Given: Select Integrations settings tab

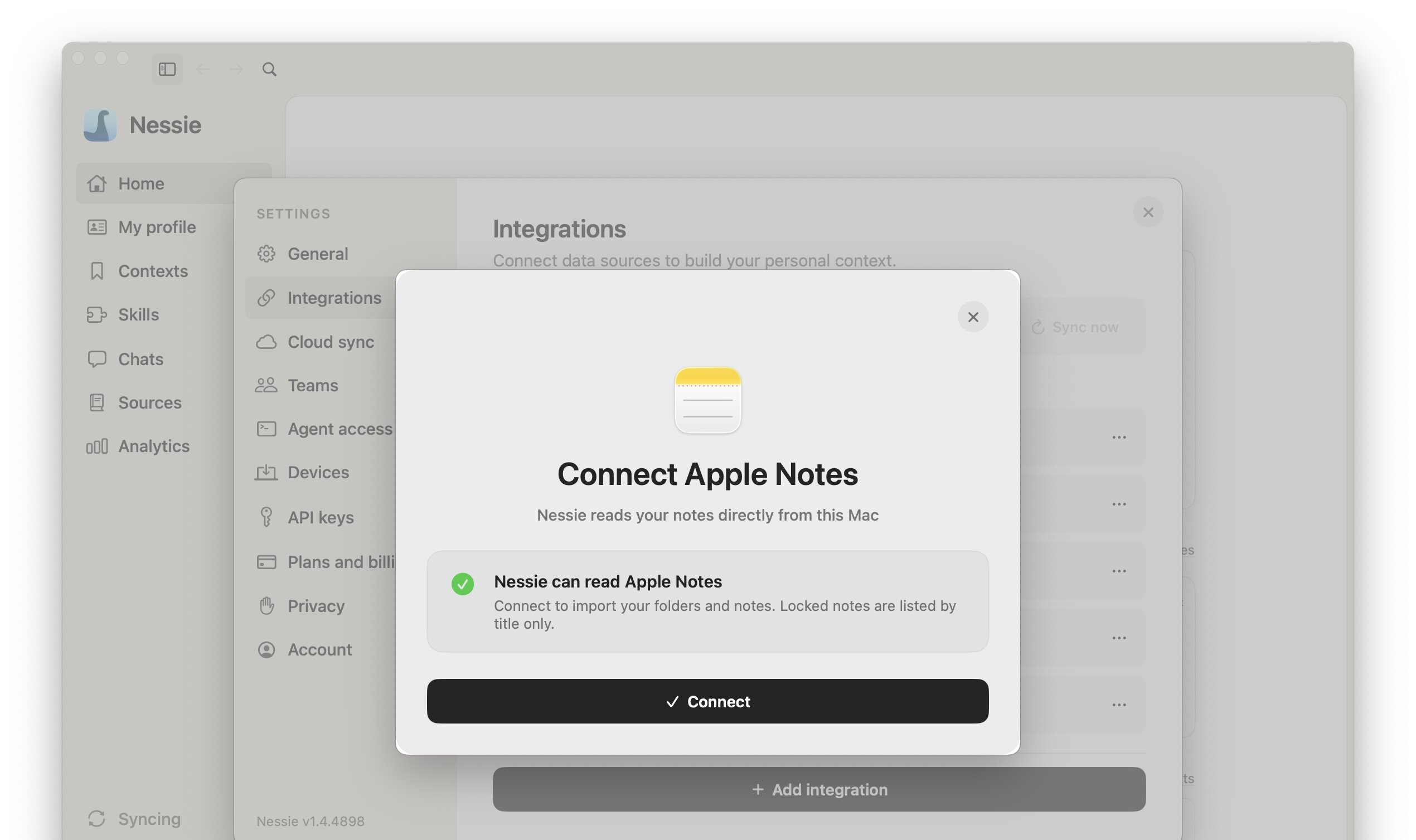Looking at the screenshot, I should pos(320,298).
